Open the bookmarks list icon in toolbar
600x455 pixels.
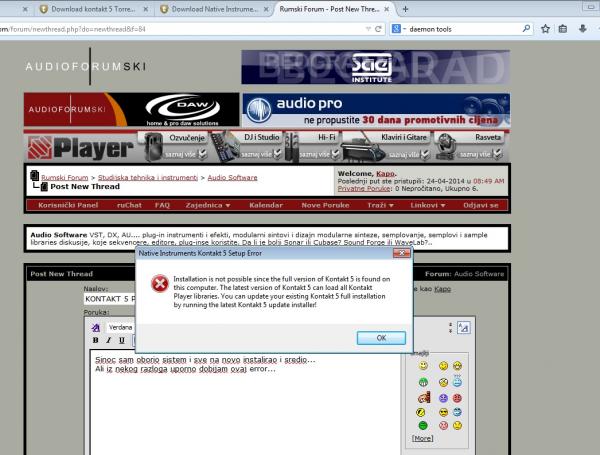562,29
